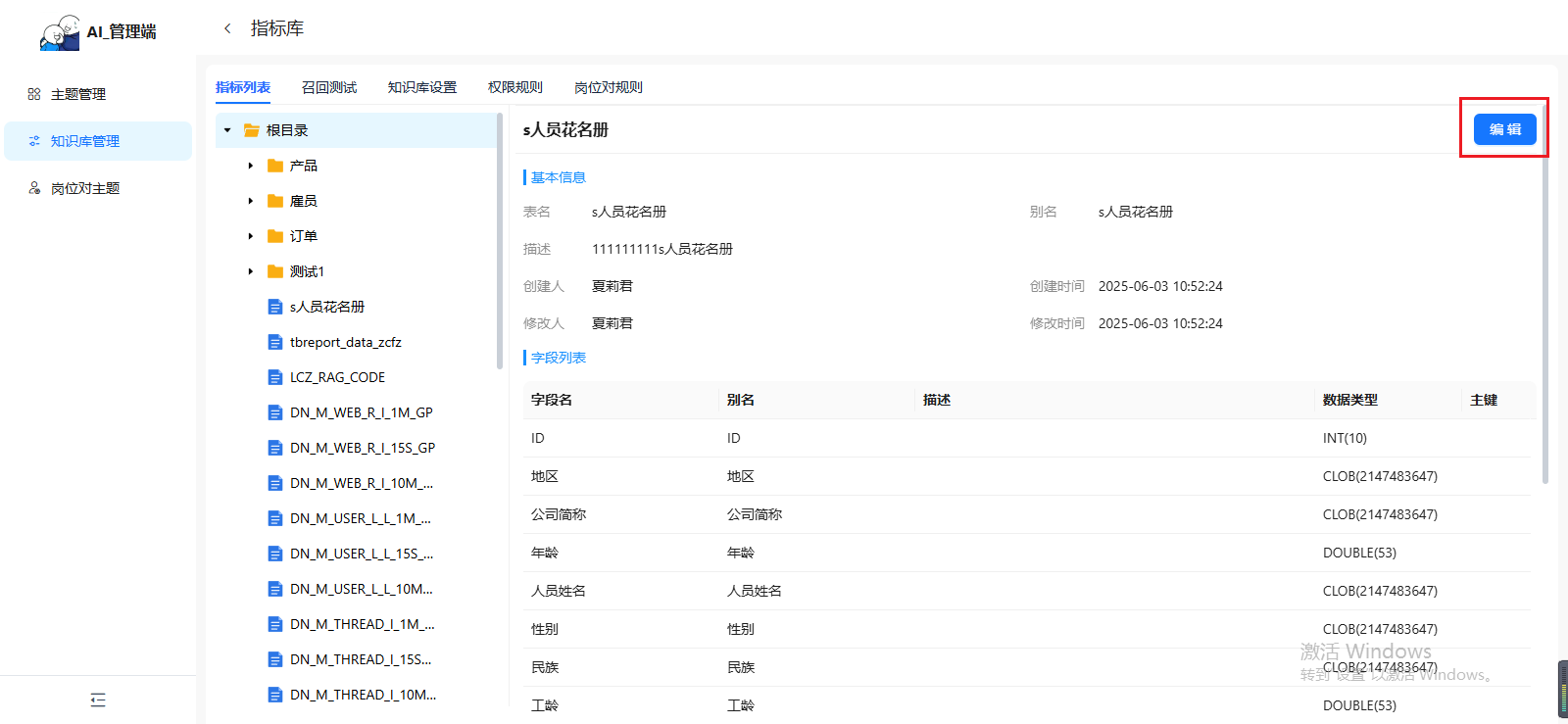Click the LCZ_RAG_CODE file icon
The image size is (1568, 724).
pos(275,377)
